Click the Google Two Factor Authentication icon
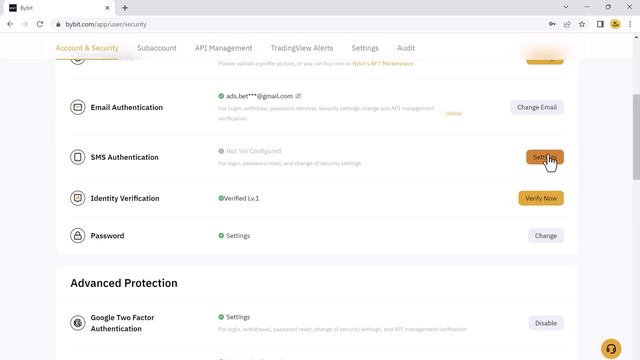The width and height of the screenshot is (640, 360). (x=78, y=323)
